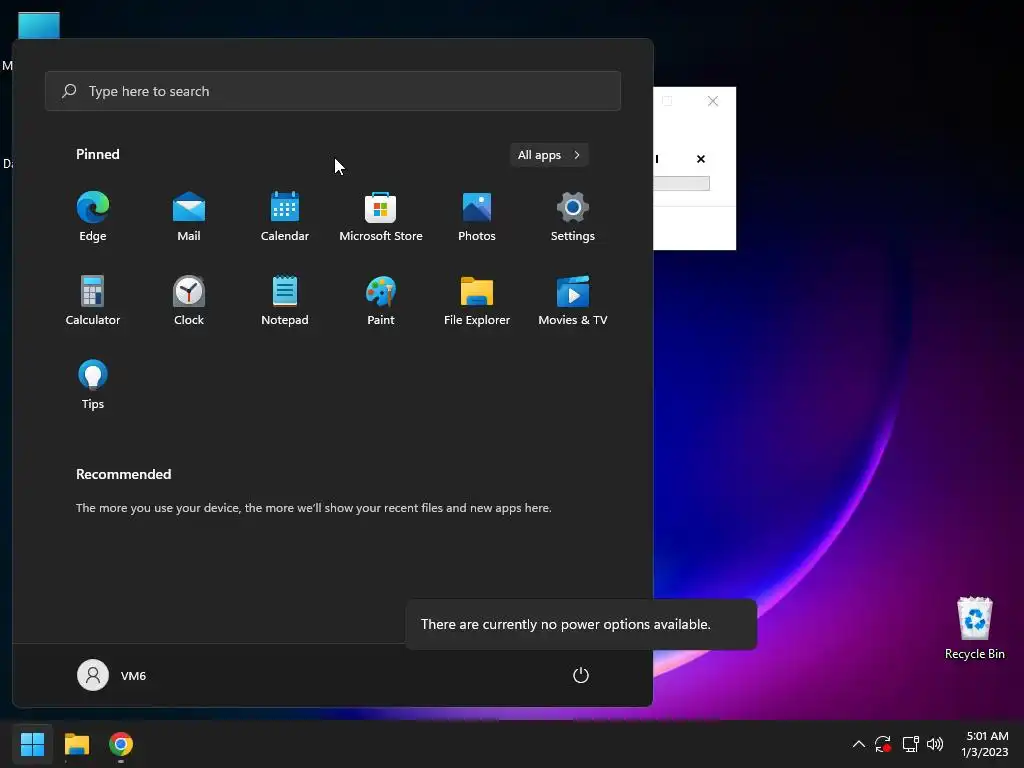Focus the Type here to search box

point(333,91)
